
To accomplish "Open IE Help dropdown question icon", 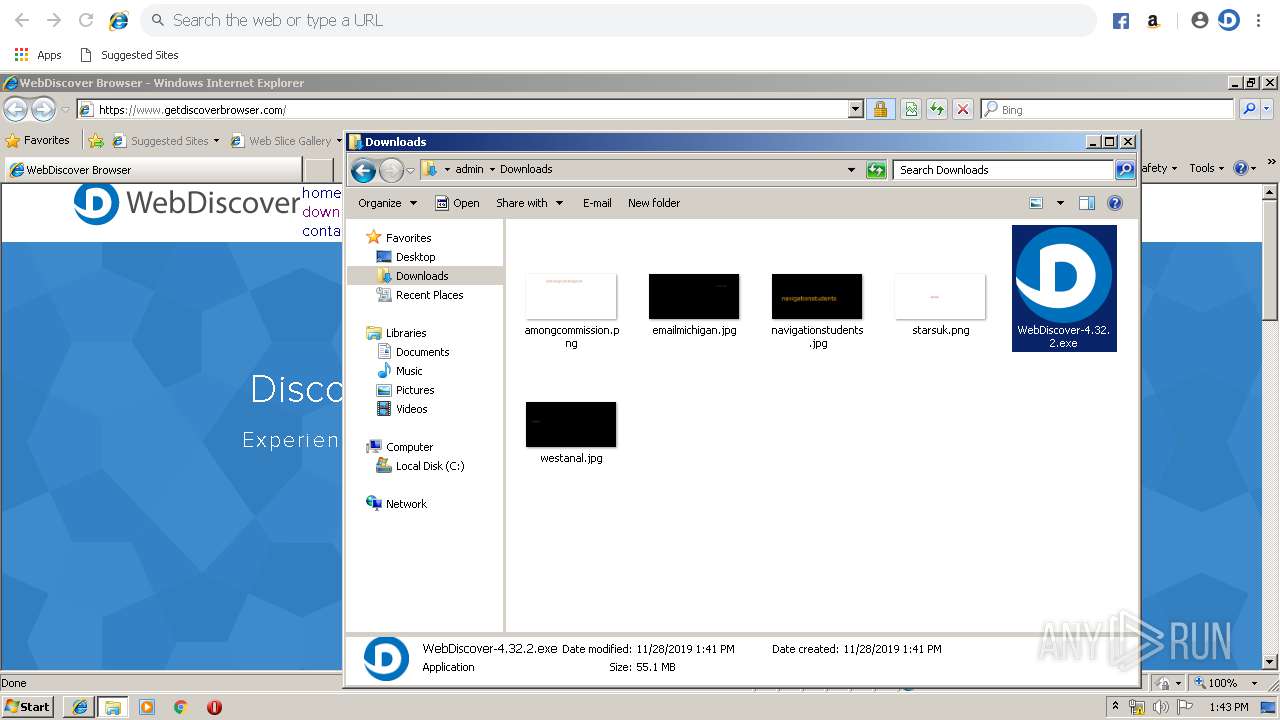I will (x=1246, y=168).
